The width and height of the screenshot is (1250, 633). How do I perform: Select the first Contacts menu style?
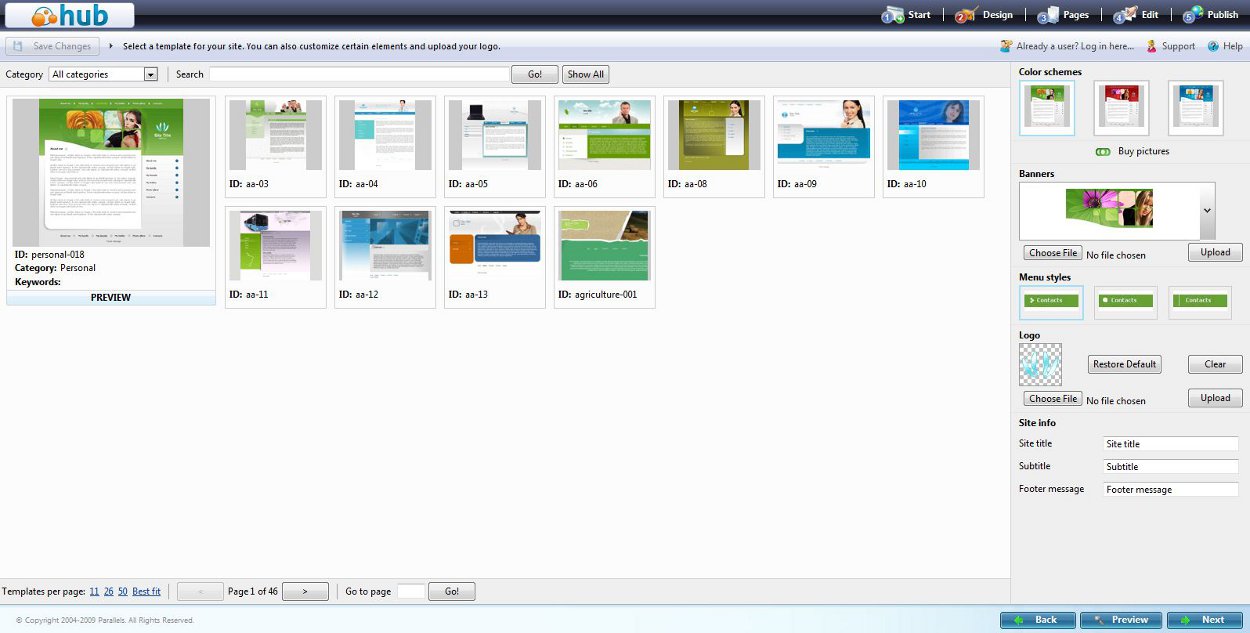pos(1051,301)
